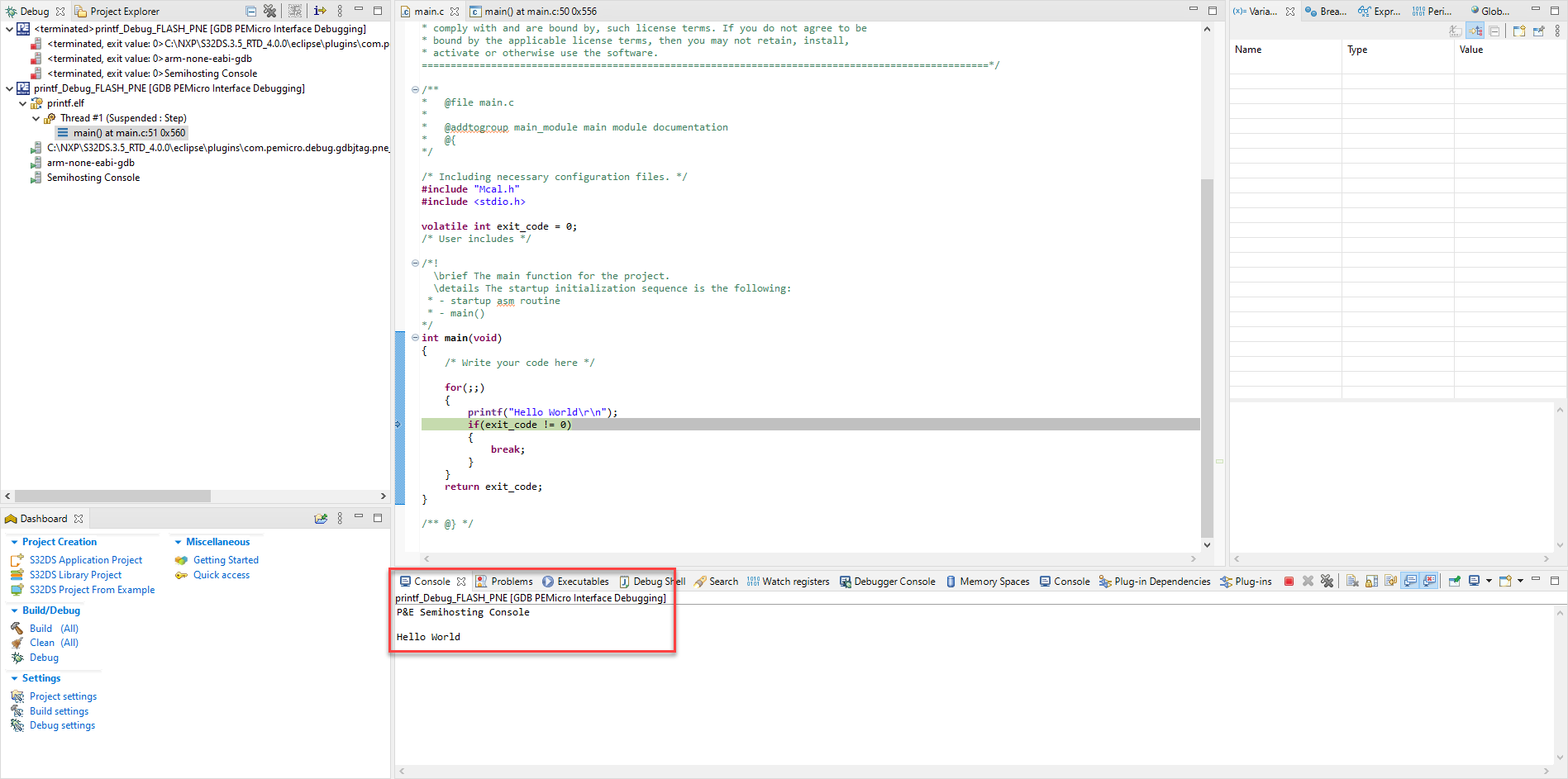Switch to the Project Explorer tab

(x=117, y=11)
